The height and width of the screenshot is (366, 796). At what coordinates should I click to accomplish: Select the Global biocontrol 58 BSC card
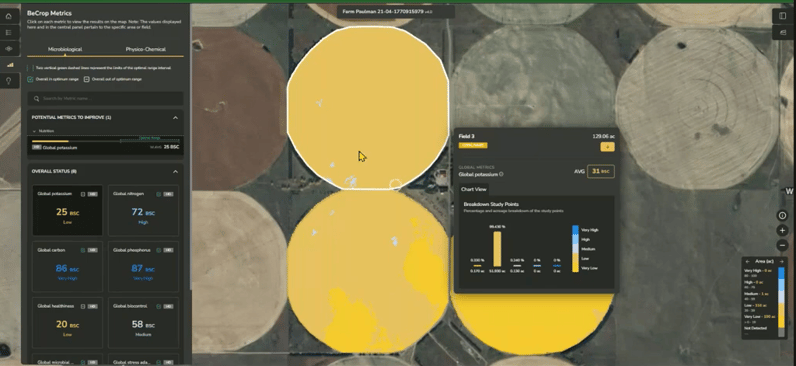point(143,323)
